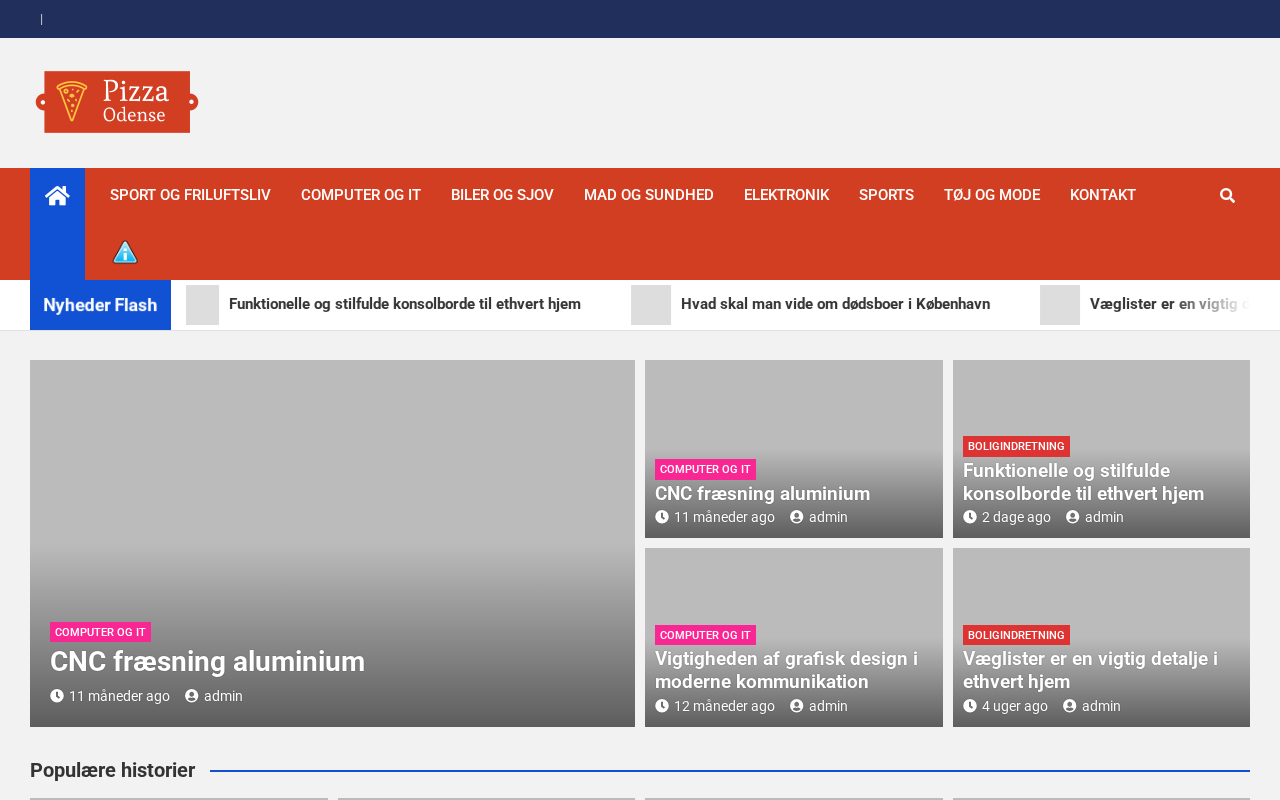1280x800 pixels.
Task: Click thumbnail beside 'Hvad skal man vide' headline
Action: 651,305
